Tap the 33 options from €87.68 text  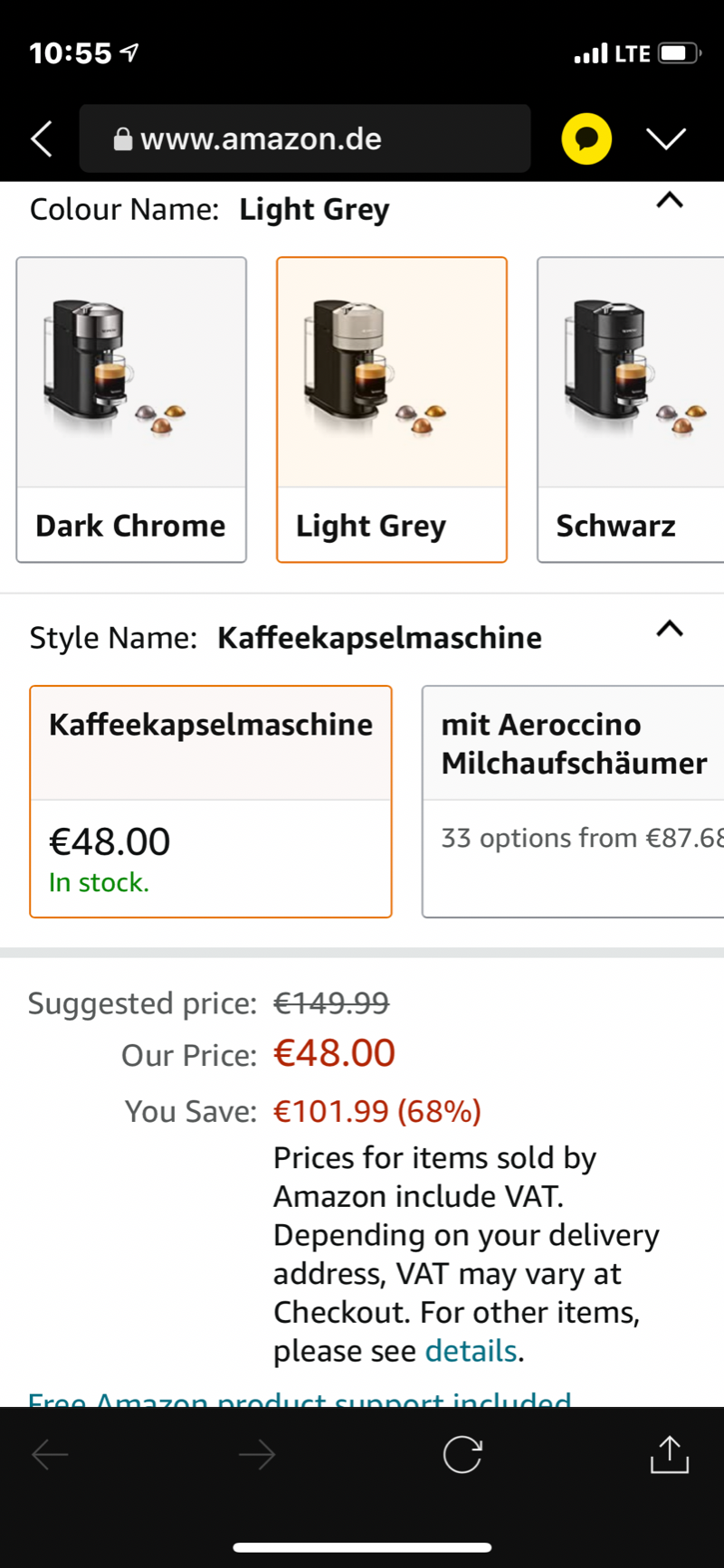click(582, 838)
